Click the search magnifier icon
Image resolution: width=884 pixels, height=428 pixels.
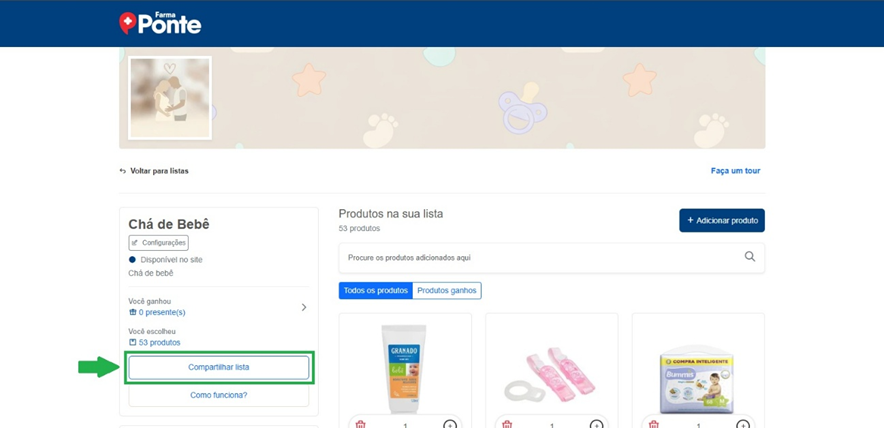pyautogui.click(x=750, y=257)
